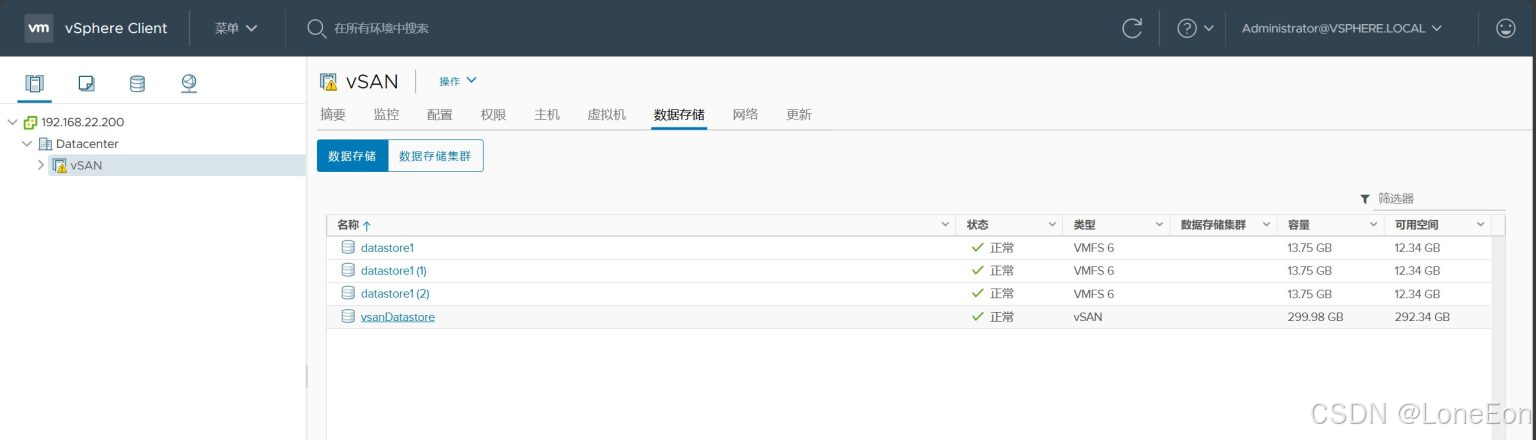This screenshot has height=440, width=1536.
Task: Open the 容量 column dropdown arrow
Action: coord(1373,225)
